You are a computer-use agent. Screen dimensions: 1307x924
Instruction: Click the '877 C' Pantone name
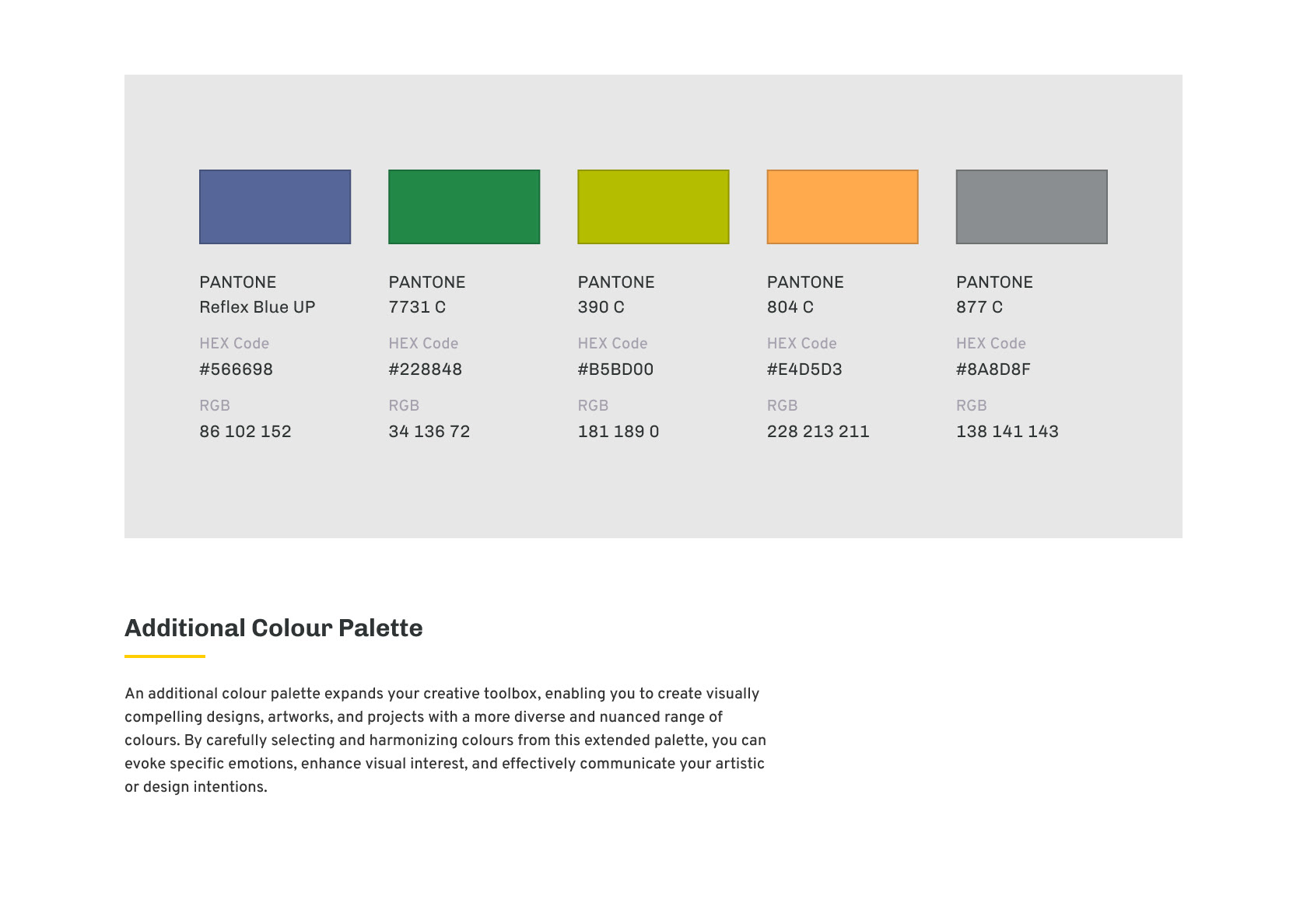coord(979,307)
